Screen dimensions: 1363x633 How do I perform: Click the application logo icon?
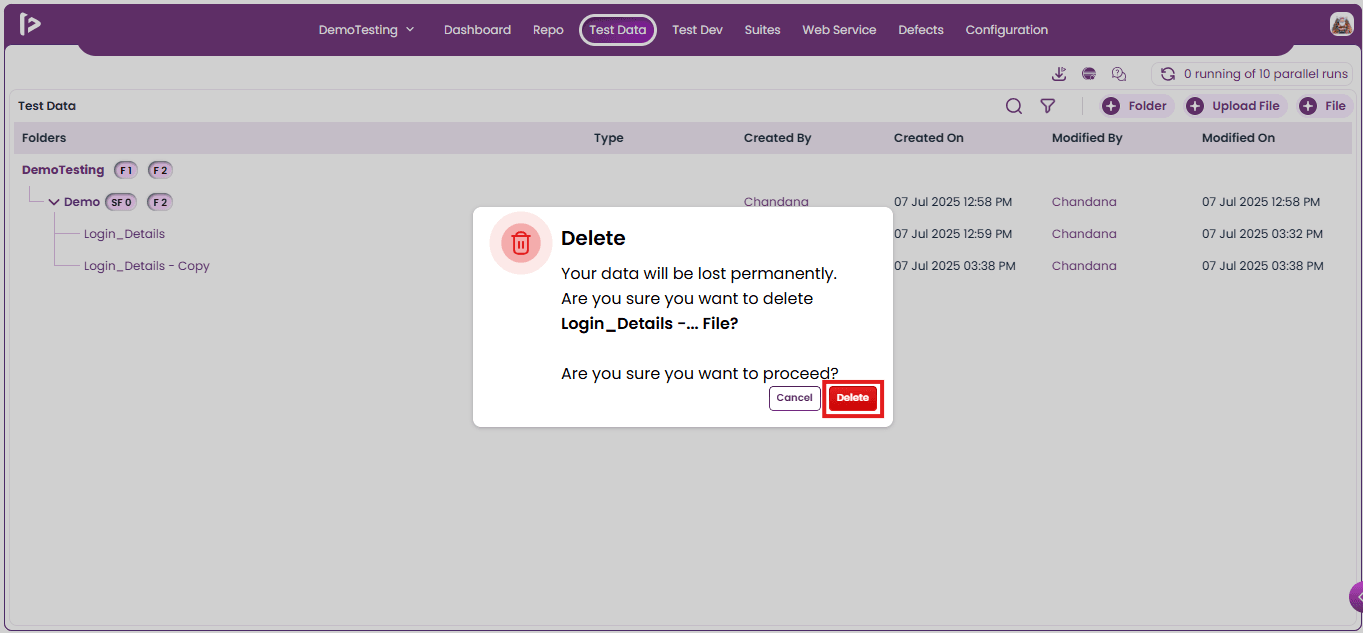pyautogui.click(x=30, y=25)
